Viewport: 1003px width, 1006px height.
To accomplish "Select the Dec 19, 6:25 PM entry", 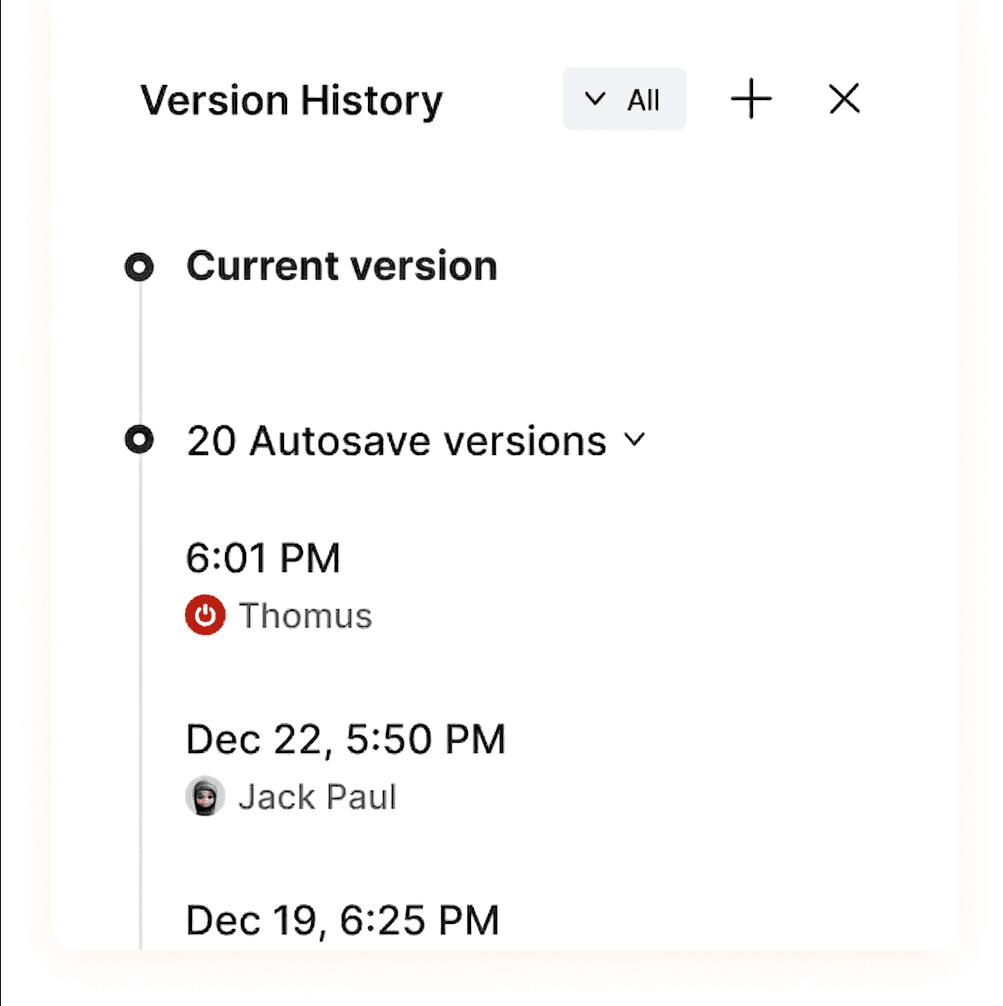I will [x=342, y=920].
